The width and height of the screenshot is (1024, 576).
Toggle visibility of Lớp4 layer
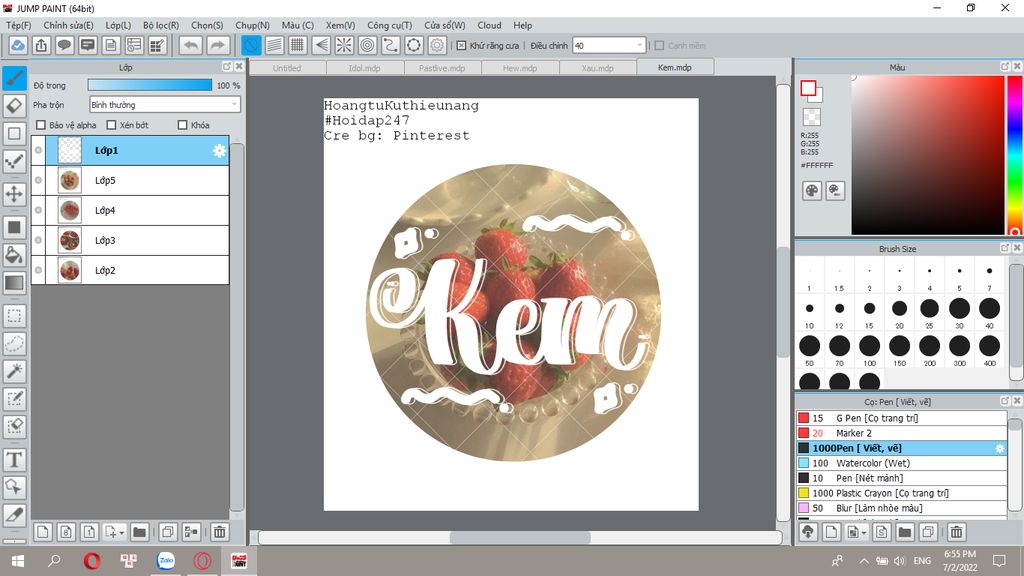(39, 210)
